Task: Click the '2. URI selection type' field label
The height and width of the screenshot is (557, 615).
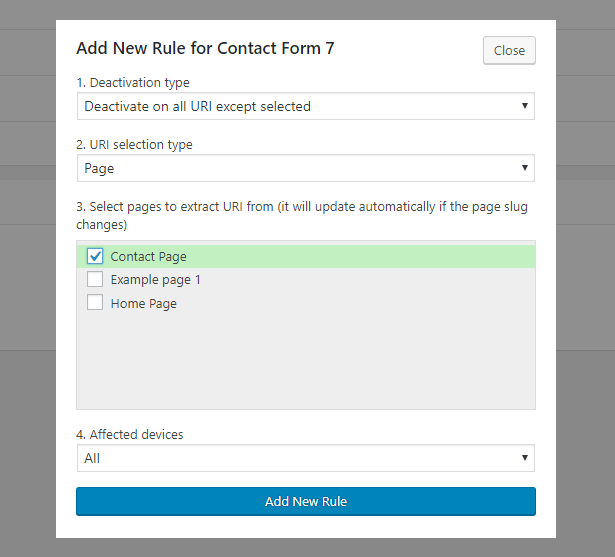Action: pos(134,145)
